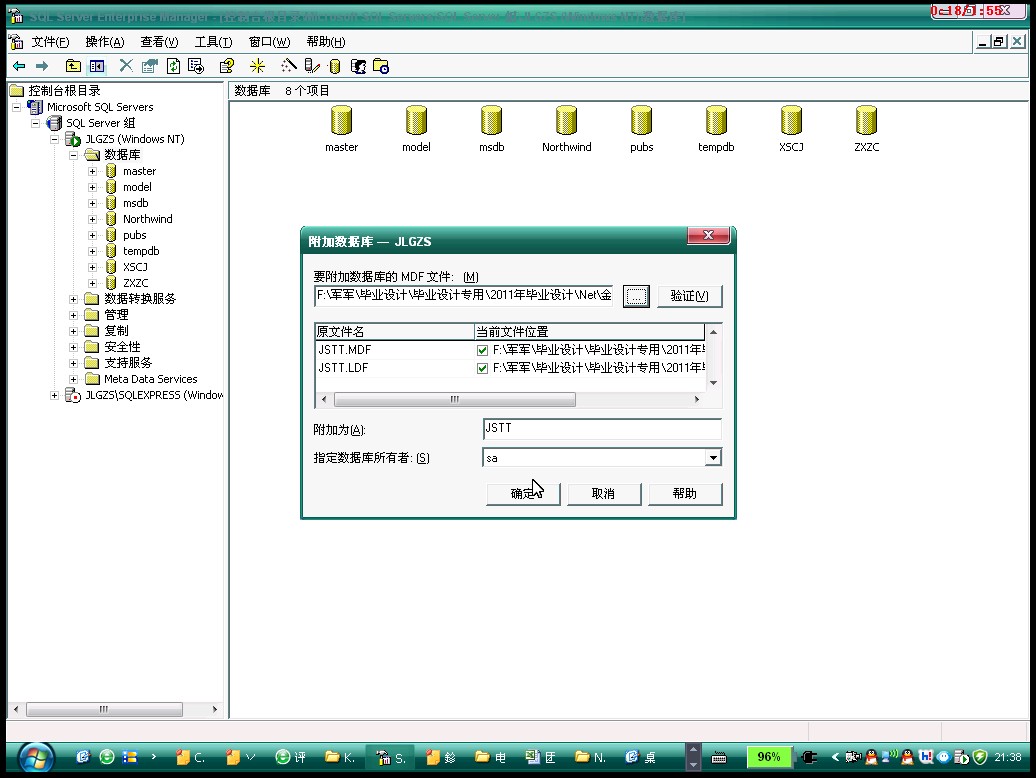The height and width of the screenshot is (778, 1036).
Task: Click the Forward arrow toolbar icon
Action: pyautogui.click(x=42, y=66)
